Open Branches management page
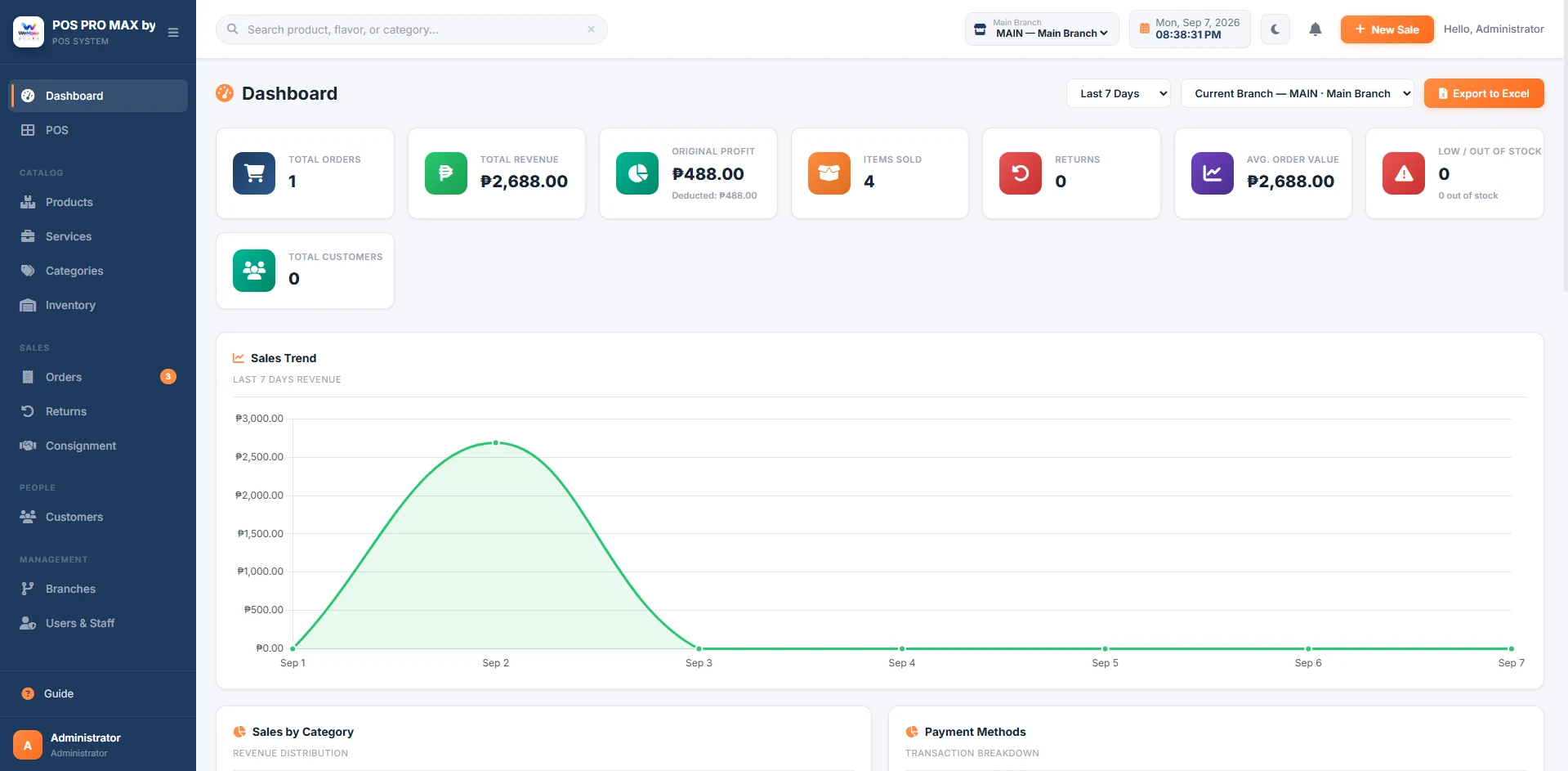Screen dimensions: 1568x771 (x=98, y=589)
